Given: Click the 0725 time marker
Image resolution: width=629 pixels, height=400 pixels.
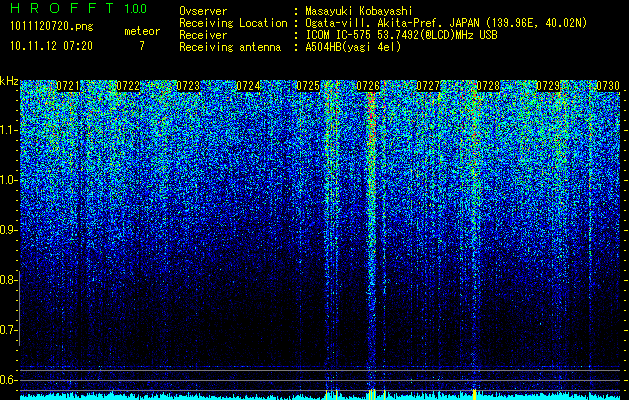Looking at the screenshot, I should point(308,86).
